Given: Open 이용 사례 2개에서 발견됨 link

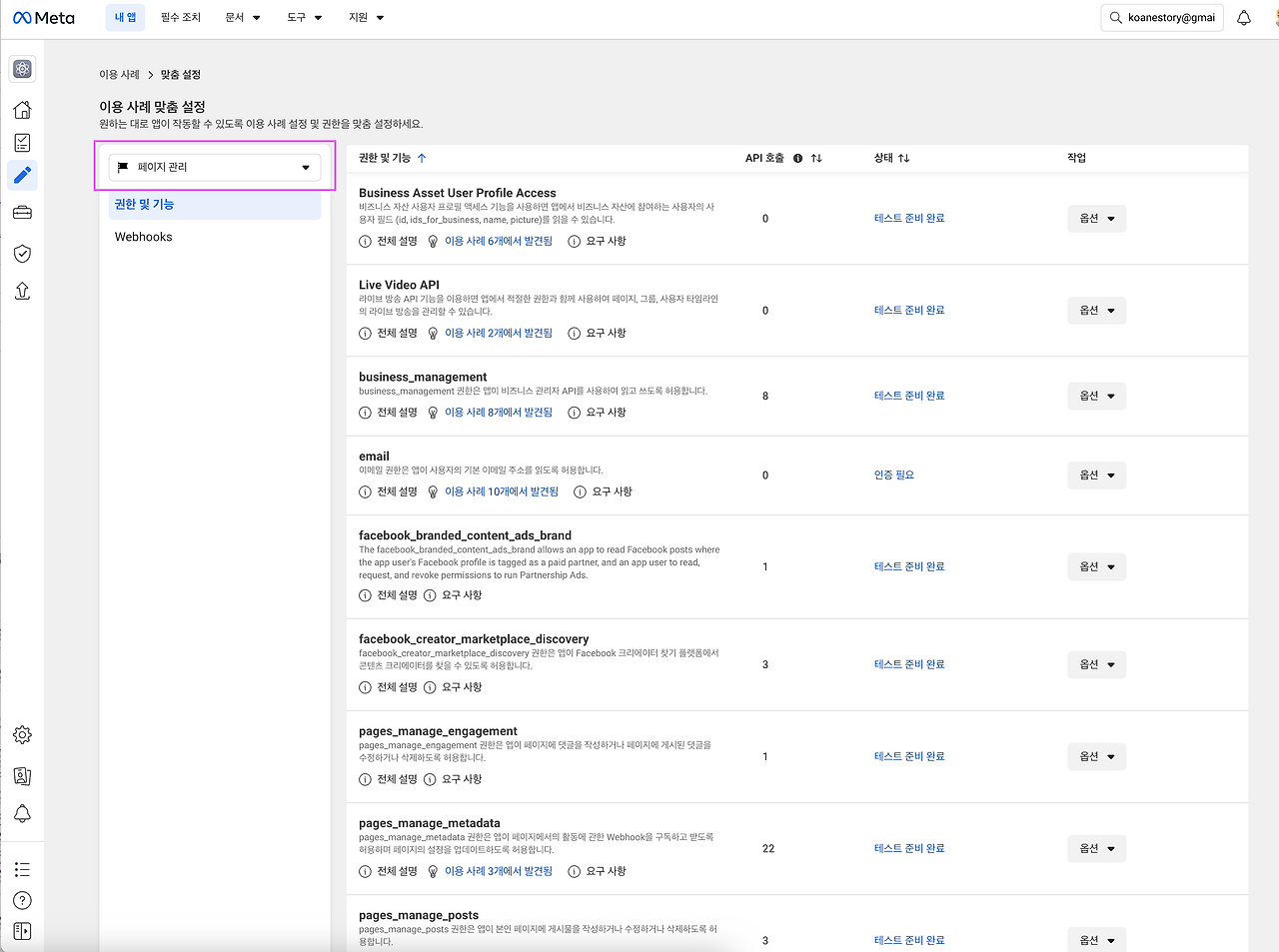Looking at the screenshot, I should pos(499,333).
